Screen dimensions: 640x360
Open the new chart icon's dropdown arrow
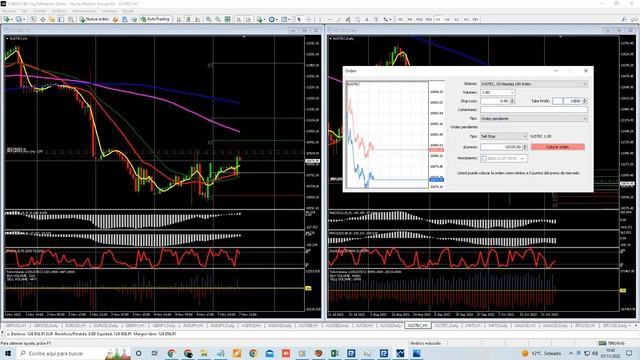coord(12,19)
